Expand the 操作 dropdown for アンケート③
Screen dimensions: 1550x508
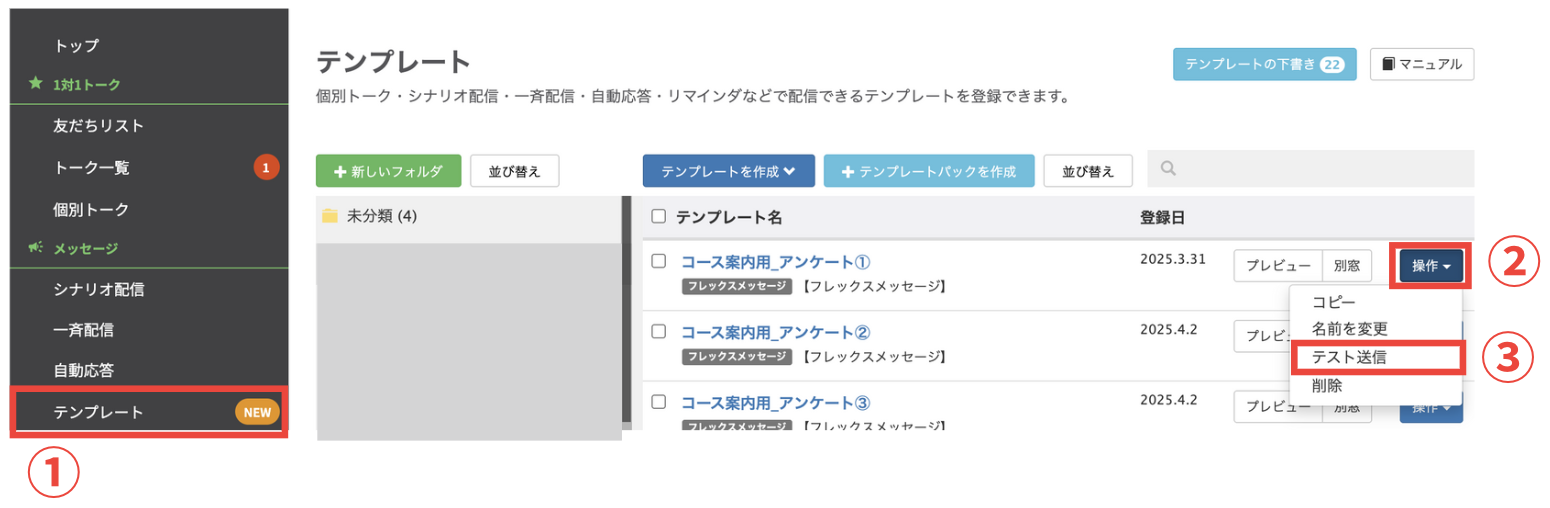point(1431,410)
